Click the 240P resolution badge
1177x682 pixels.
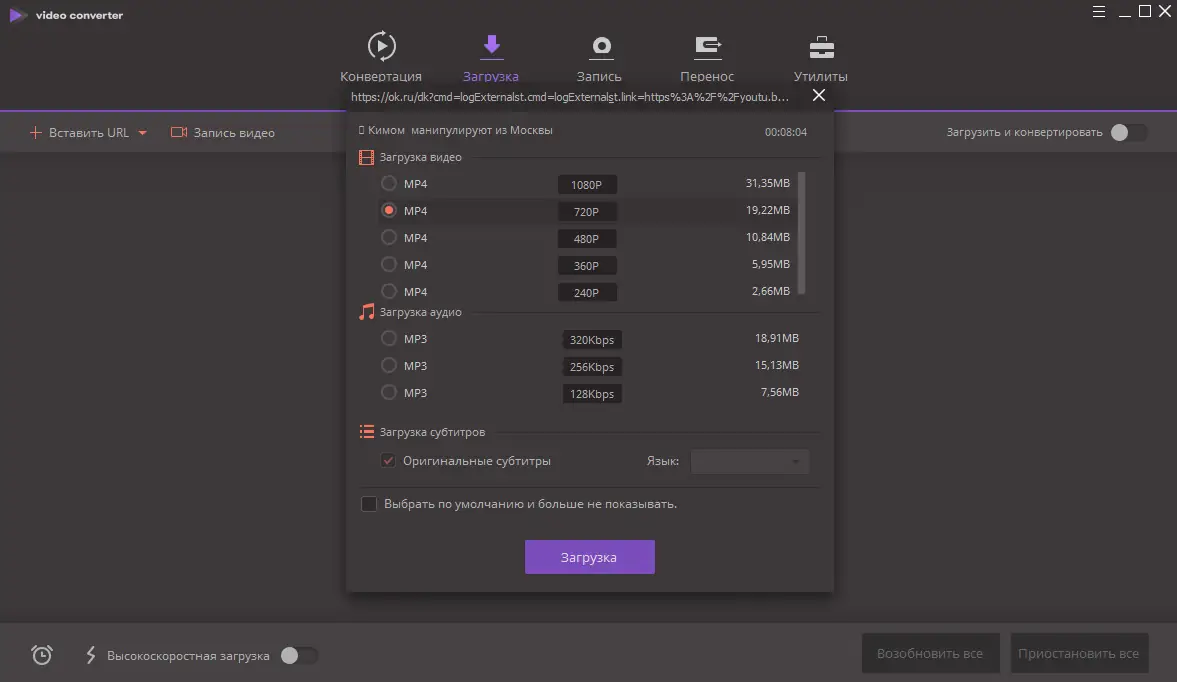tap(587, 293)
